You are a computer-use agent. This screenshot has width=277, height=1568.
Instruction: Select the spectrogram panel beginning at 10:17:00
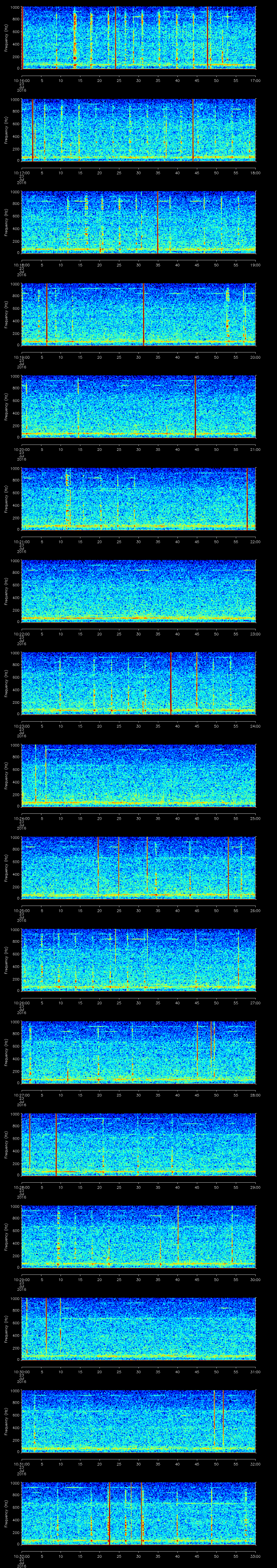(x=138, y=130)
